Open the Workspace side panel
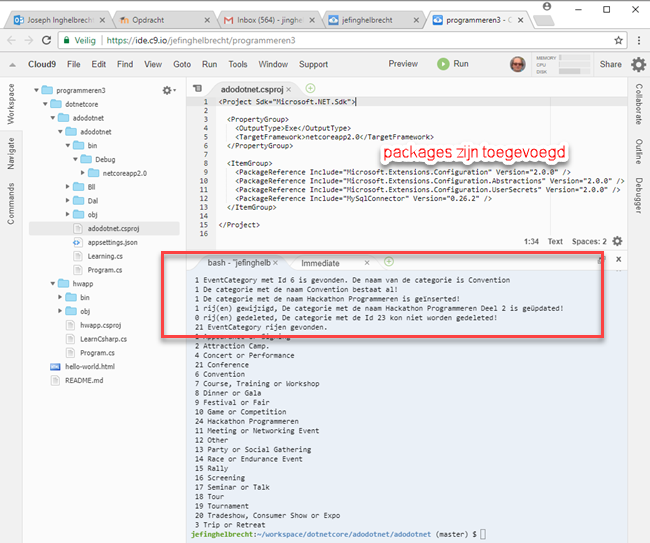Viewport: 650px width, 543px height. pyautogui.click(x=11, y=104)
